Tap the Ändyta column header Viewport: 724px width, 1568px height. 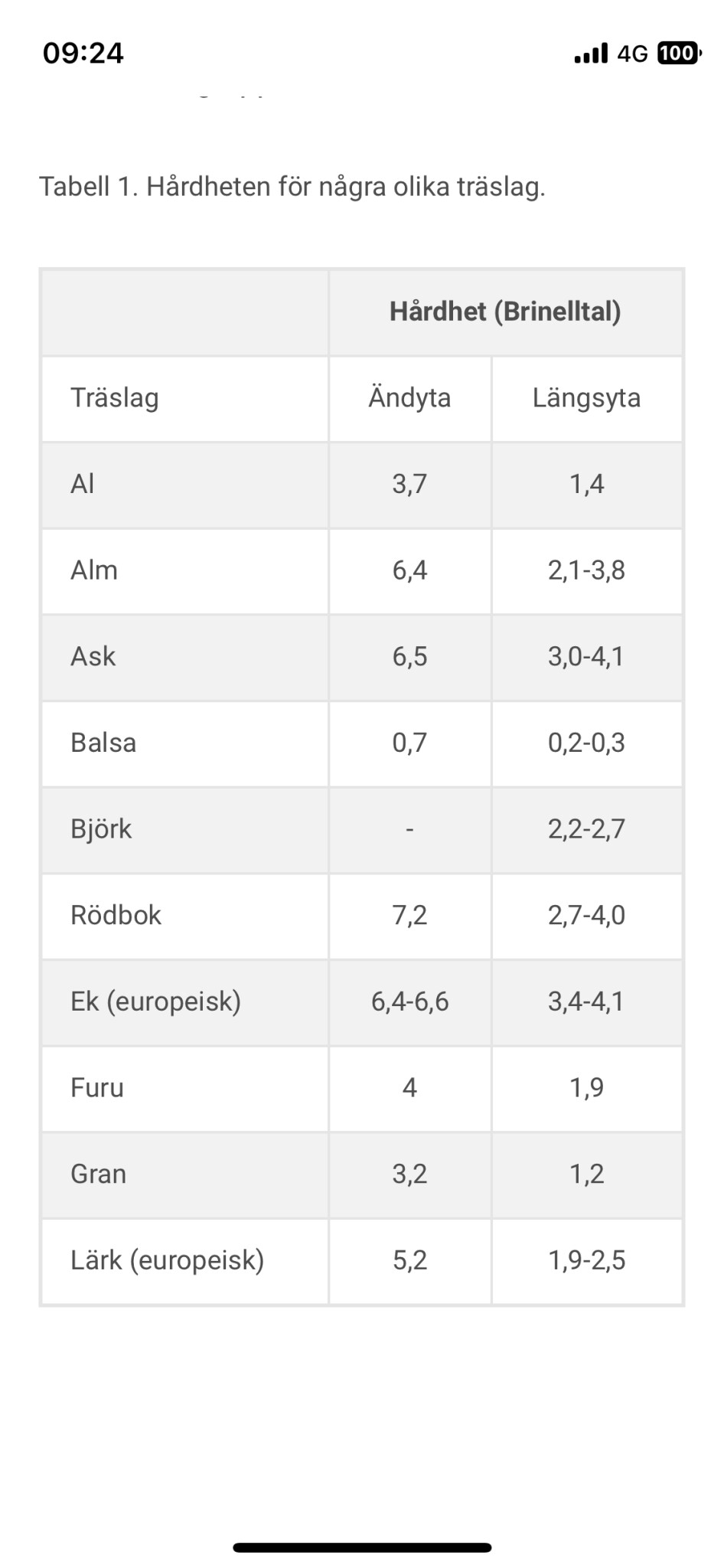409,398
